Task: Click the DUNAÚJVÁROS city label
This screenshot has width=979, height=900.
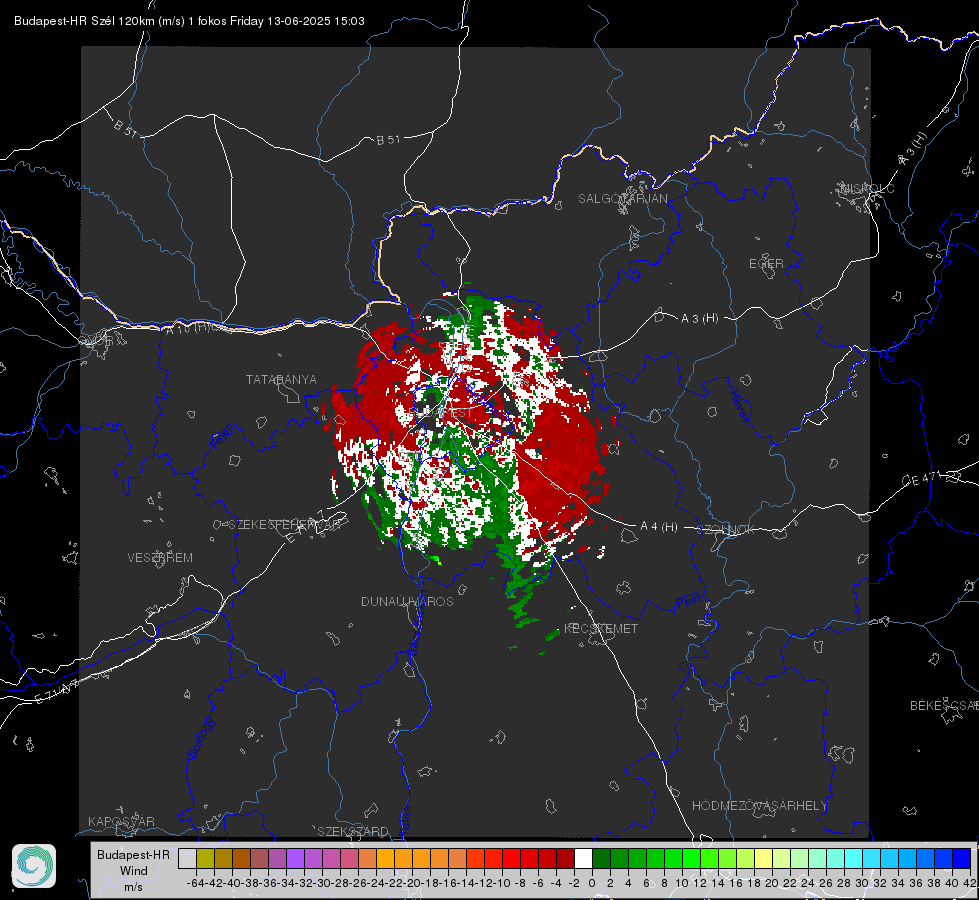Action: pyautogui.click(x=407, y=601)
